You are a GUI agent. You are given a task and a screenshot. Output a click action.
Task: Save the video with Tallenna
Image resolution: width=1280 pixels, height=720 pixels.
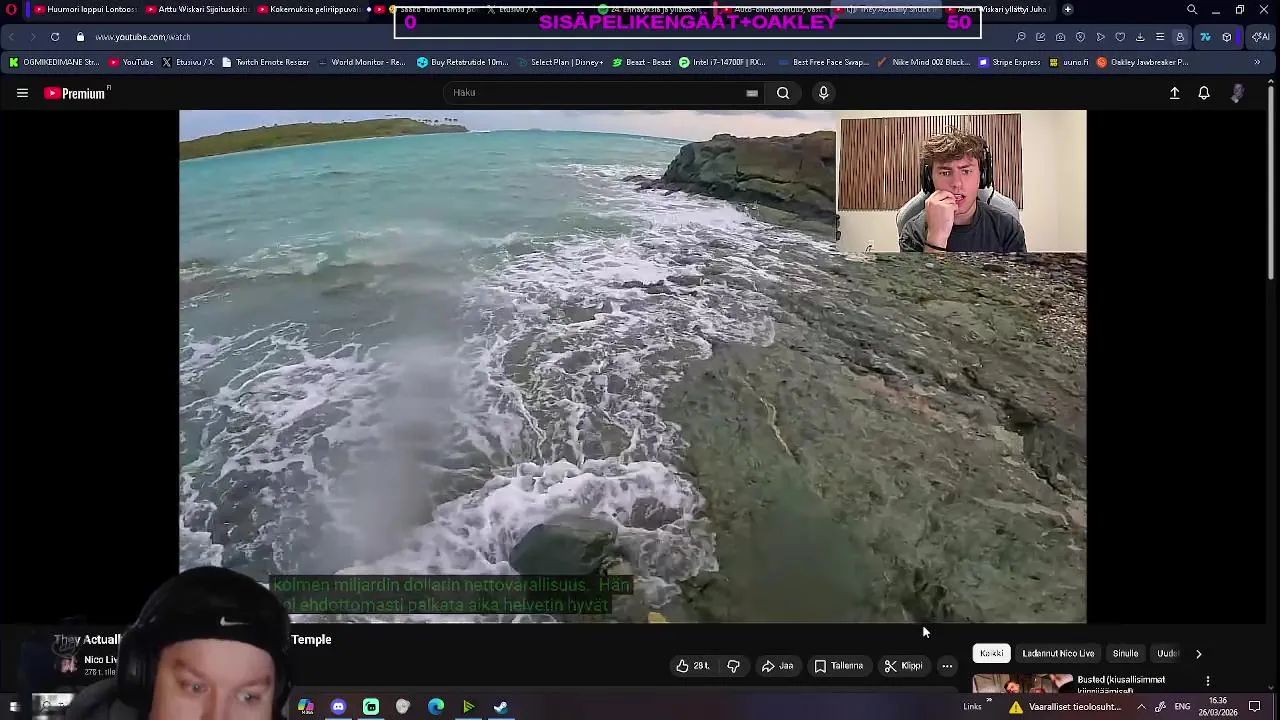tap(838, 666)
